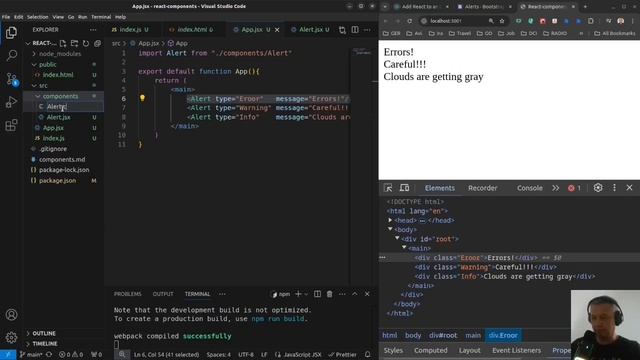The width and height of the screenshot is (640, 360).
Task: Click the DevTools error count badge
Action: pyautogui.click(x=574, y=188)
